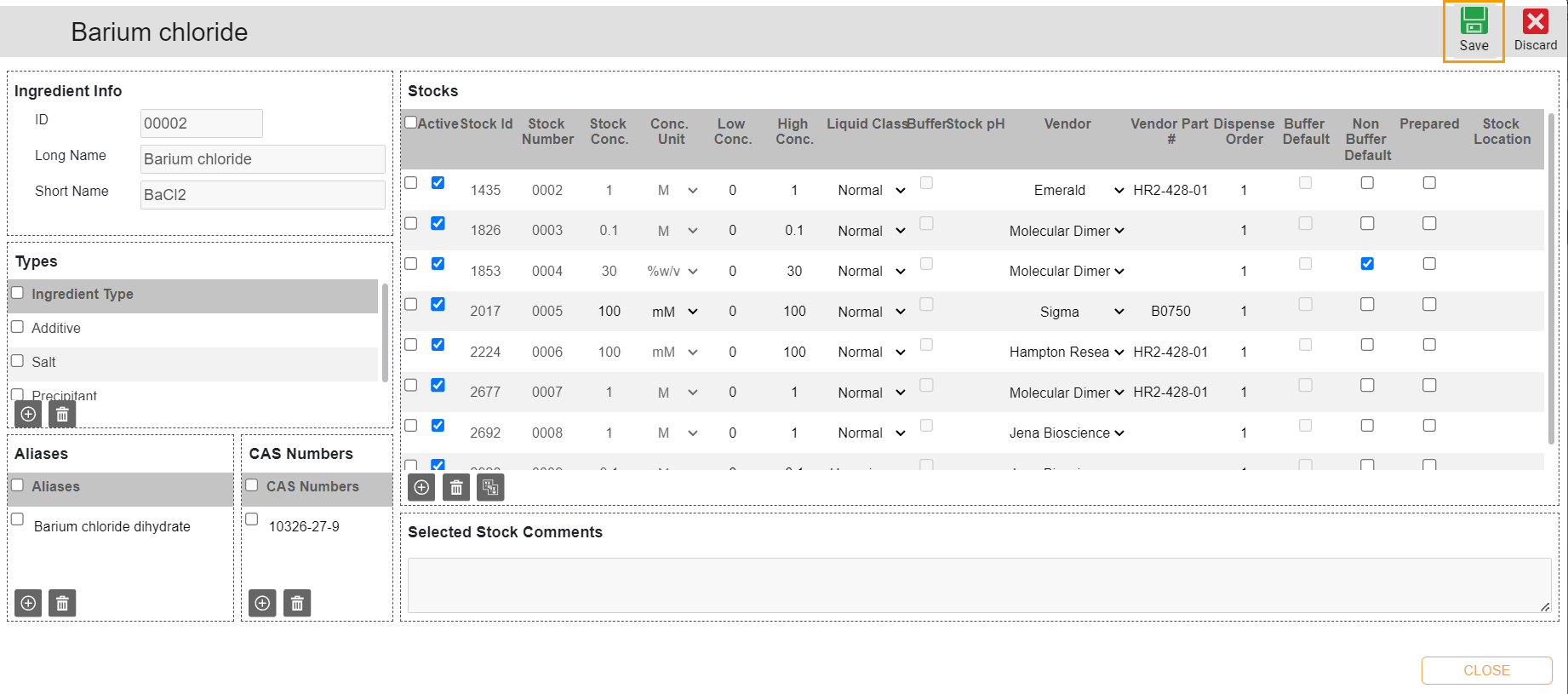1568x694 pixels.
Task: Click the Vendor column header
Action: point(1067,124)
